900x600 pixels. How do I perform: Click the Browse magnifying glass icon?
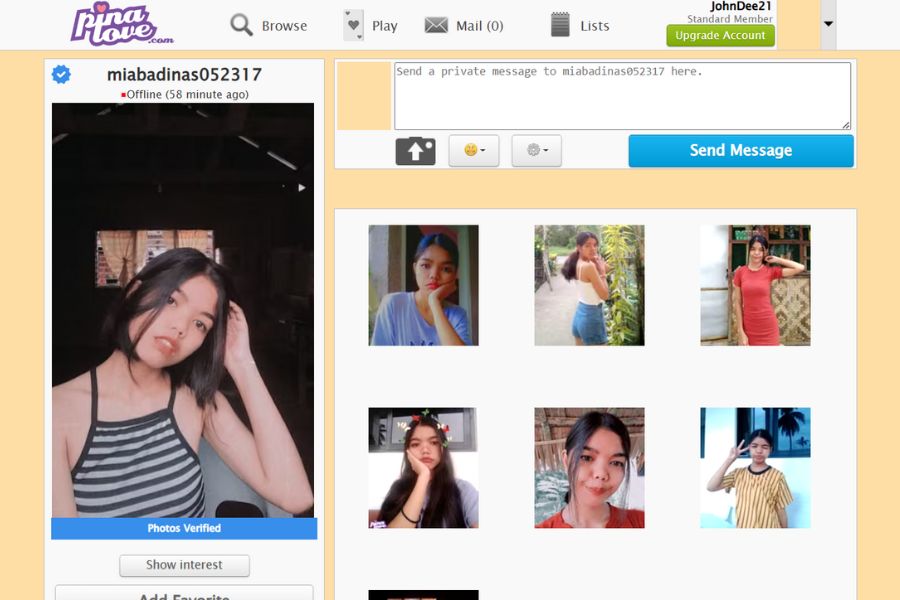click(241, 25)
